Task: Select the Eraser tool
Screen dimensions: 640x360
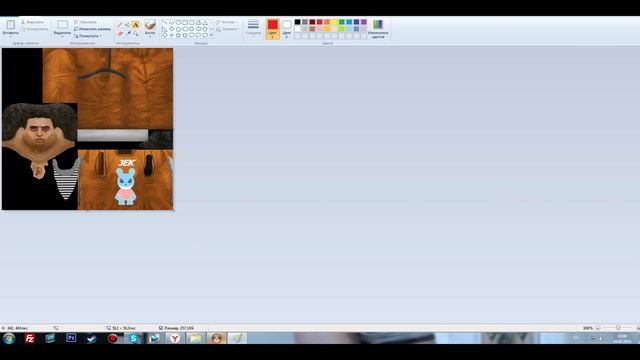Action: [x=120, y=33]
